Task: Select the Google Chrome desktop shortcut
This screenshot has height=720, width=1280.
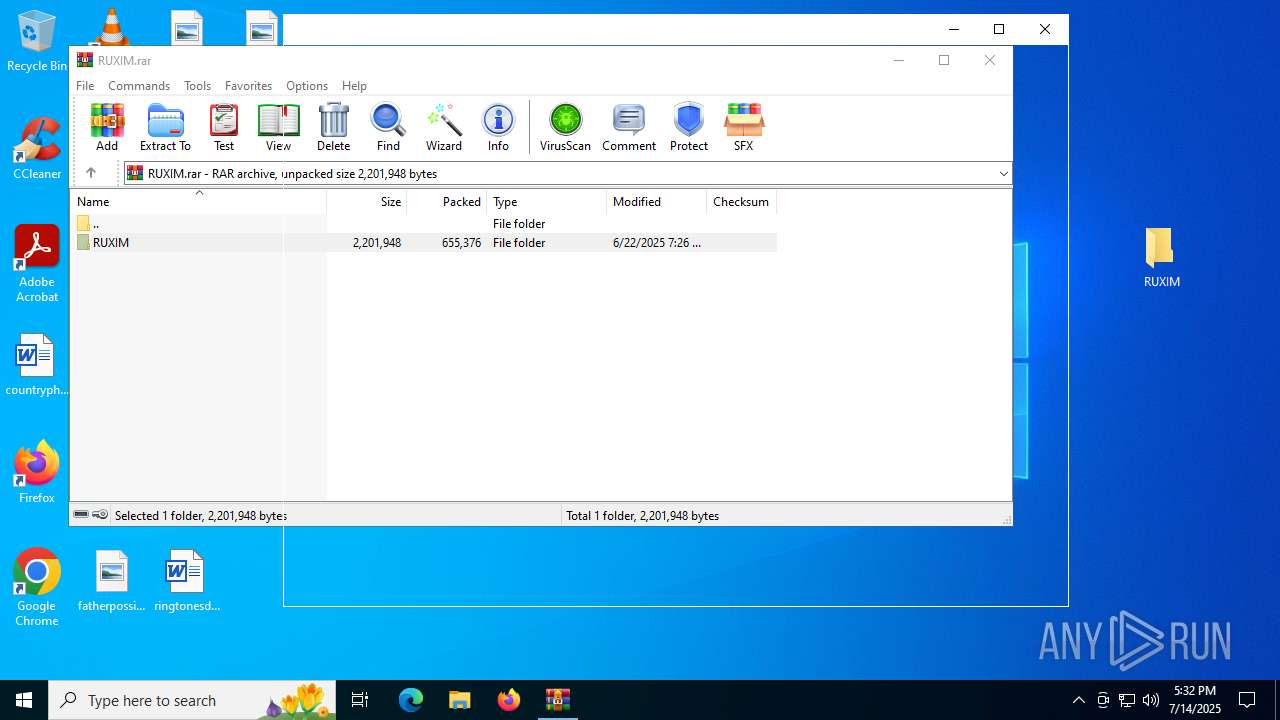Action: click(x=37, y=588)
